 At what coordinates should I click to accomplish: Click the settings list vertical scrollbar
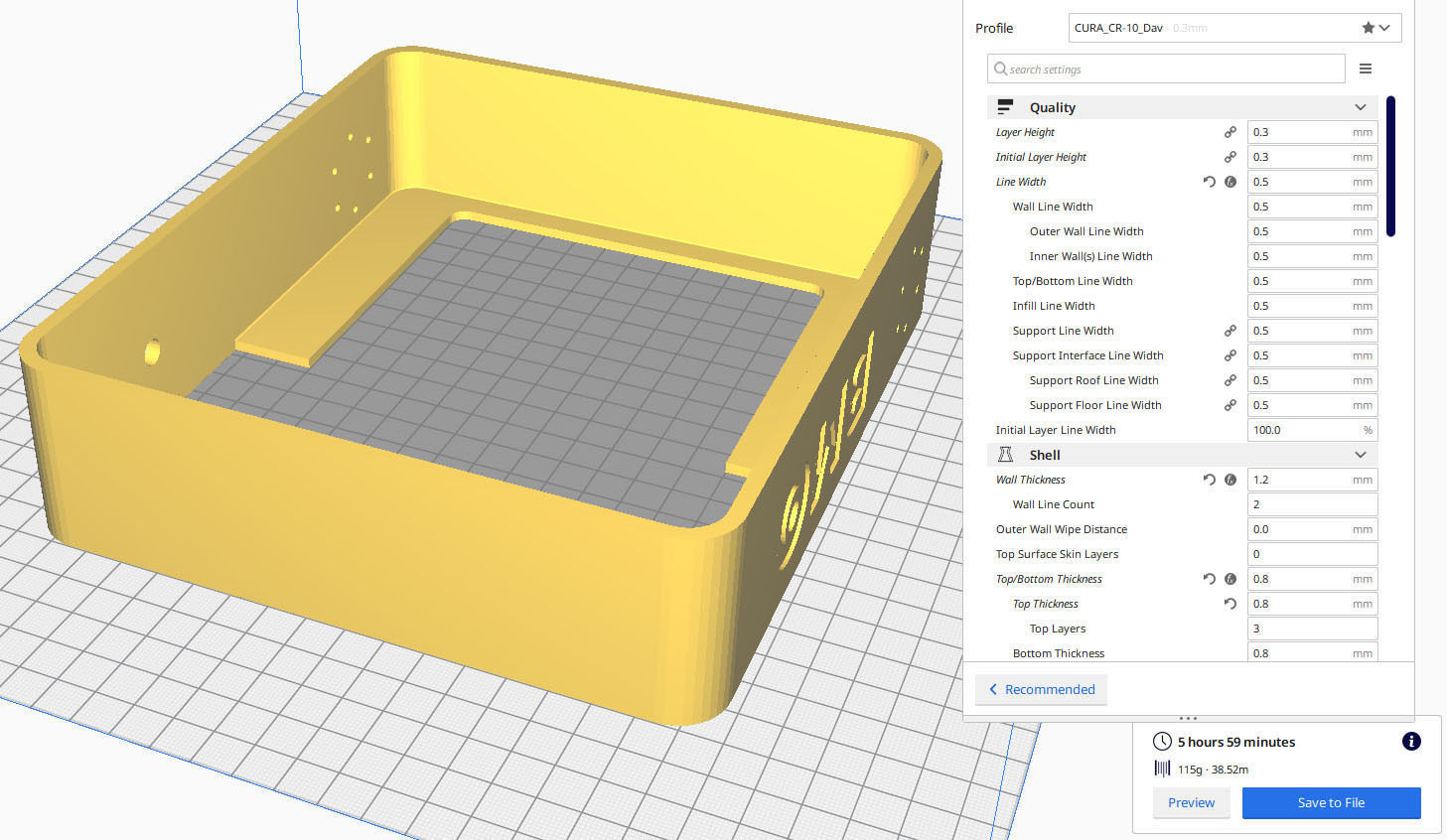pos(1391,166)
